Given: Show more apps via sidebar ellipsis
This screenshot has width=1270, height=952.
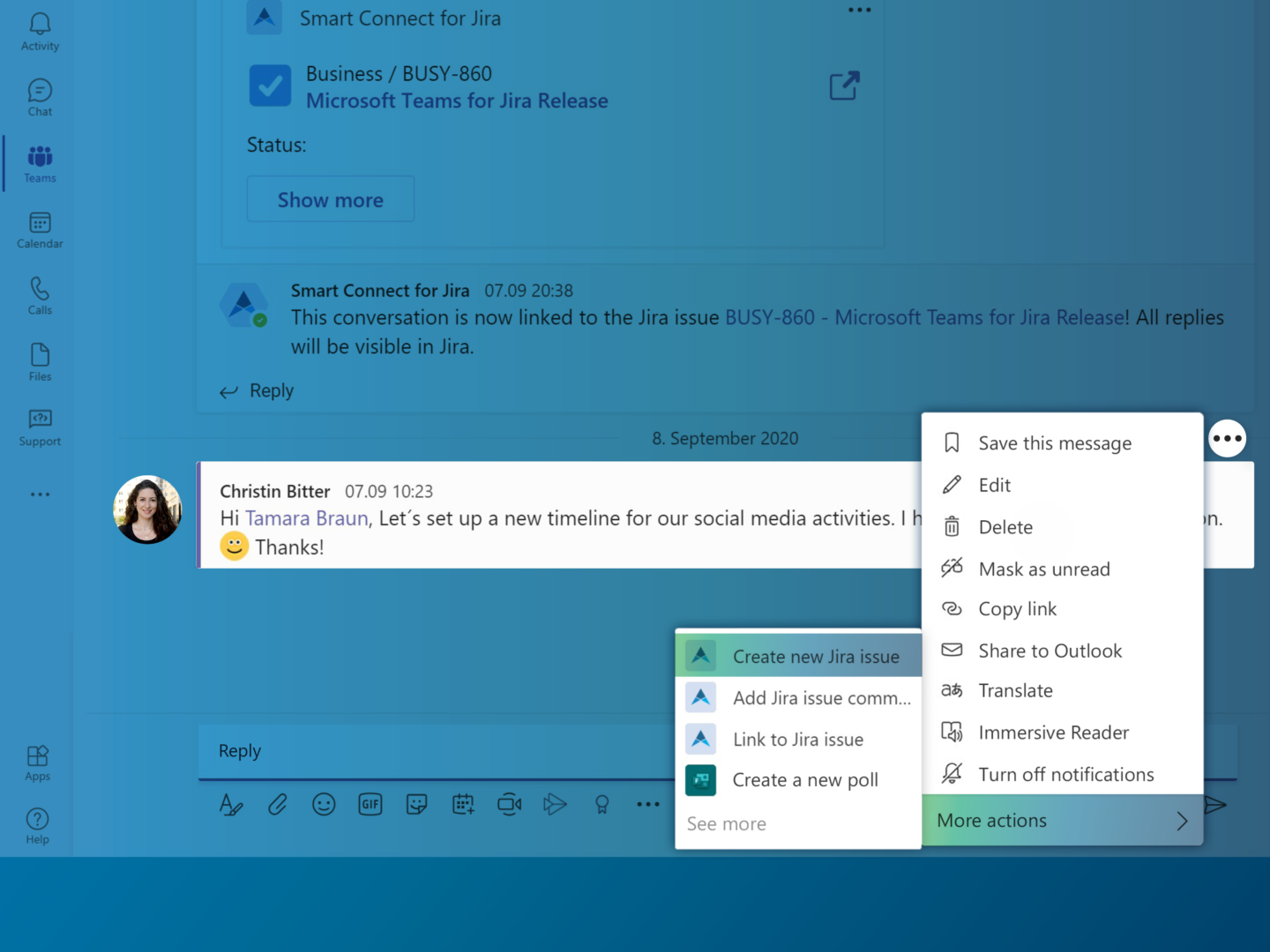Looking at the screenshot, I should pos(40,495).
